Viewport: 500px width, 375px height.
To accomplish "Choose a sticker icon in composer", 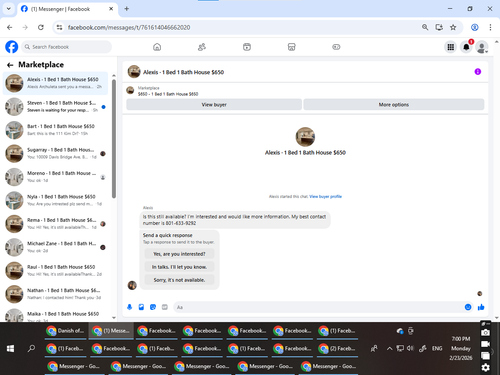I will click(153, 307).
